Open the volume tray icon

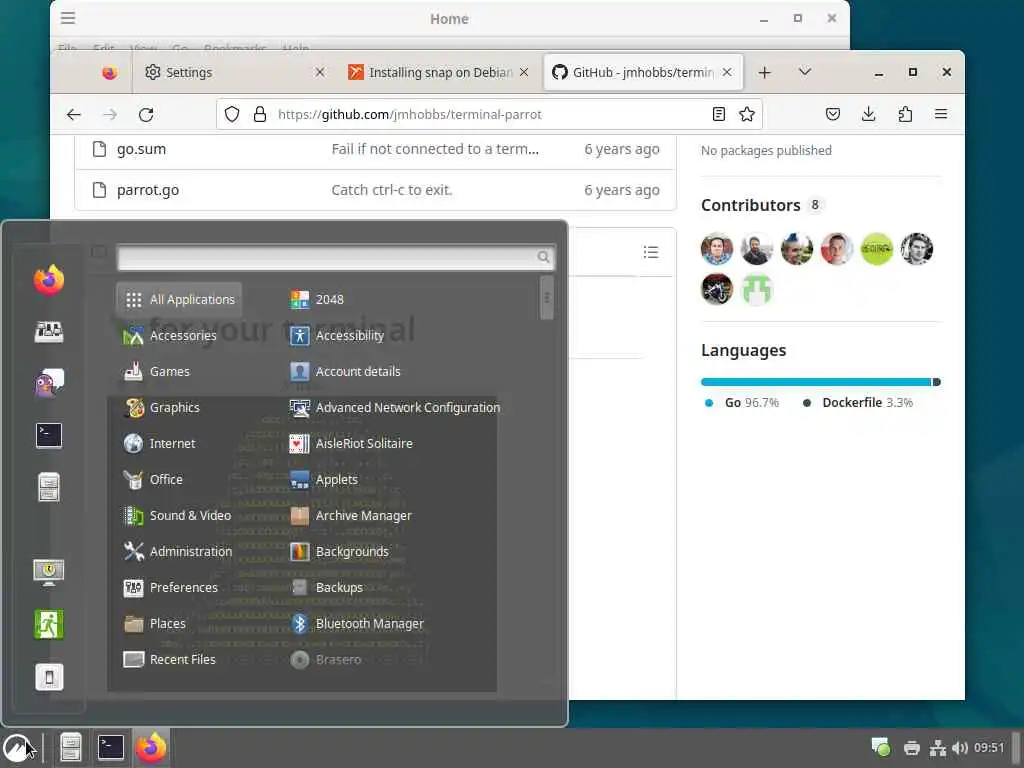pos(959,748)
